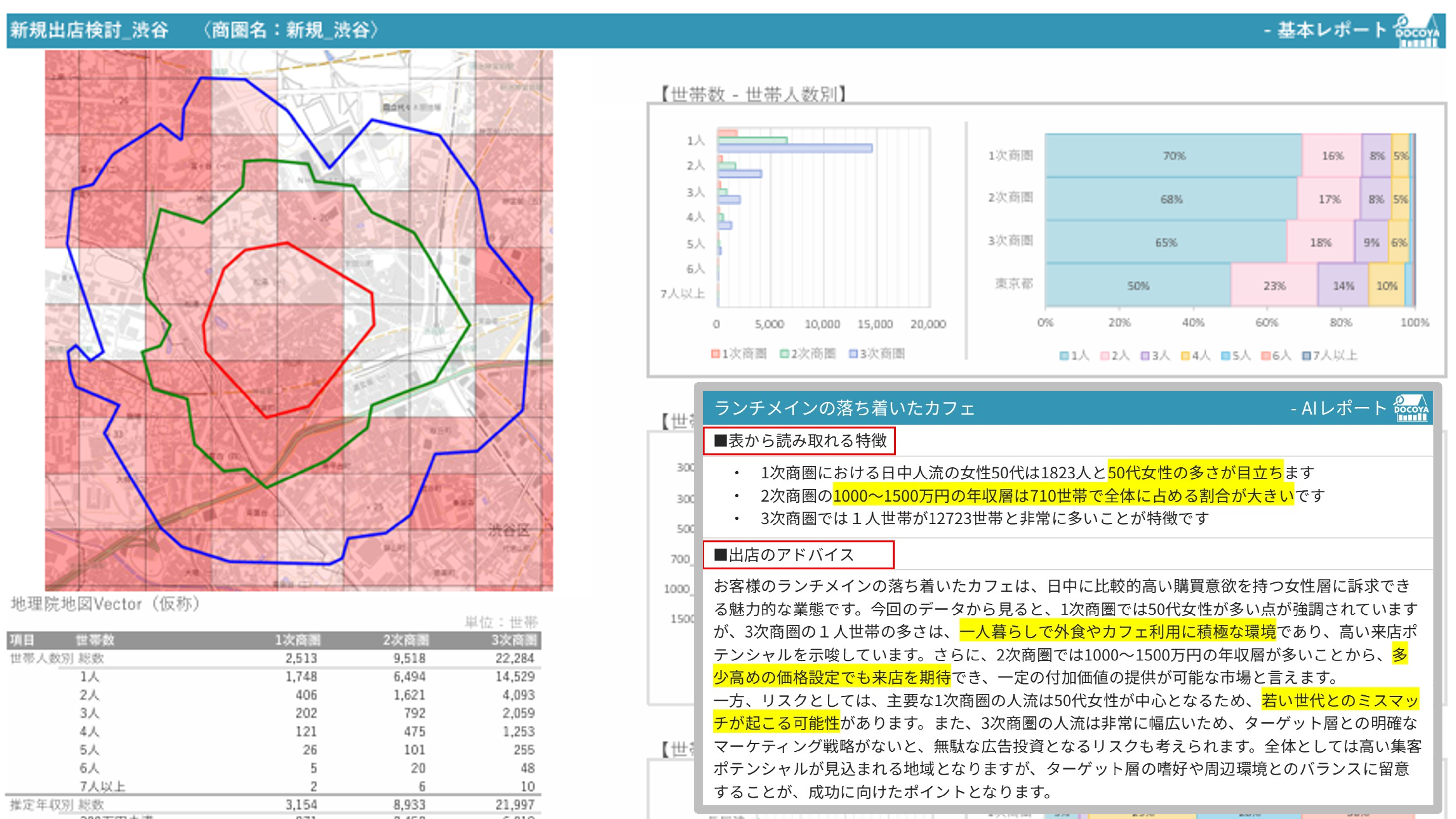Click the 2,513 cell in the table
1456x819 pixels.
pos(301,659)
